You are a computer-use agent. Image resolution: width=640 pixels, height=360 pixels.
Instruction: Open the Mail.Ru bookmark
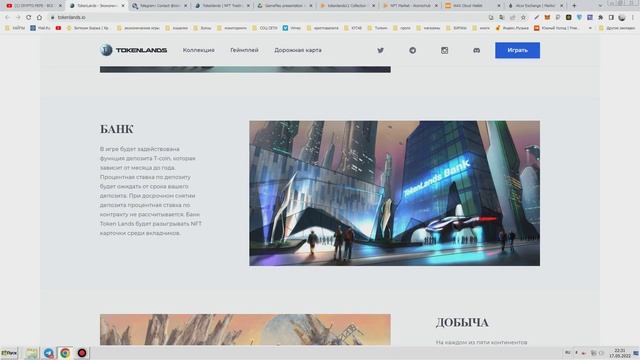(x=40, y=28)
